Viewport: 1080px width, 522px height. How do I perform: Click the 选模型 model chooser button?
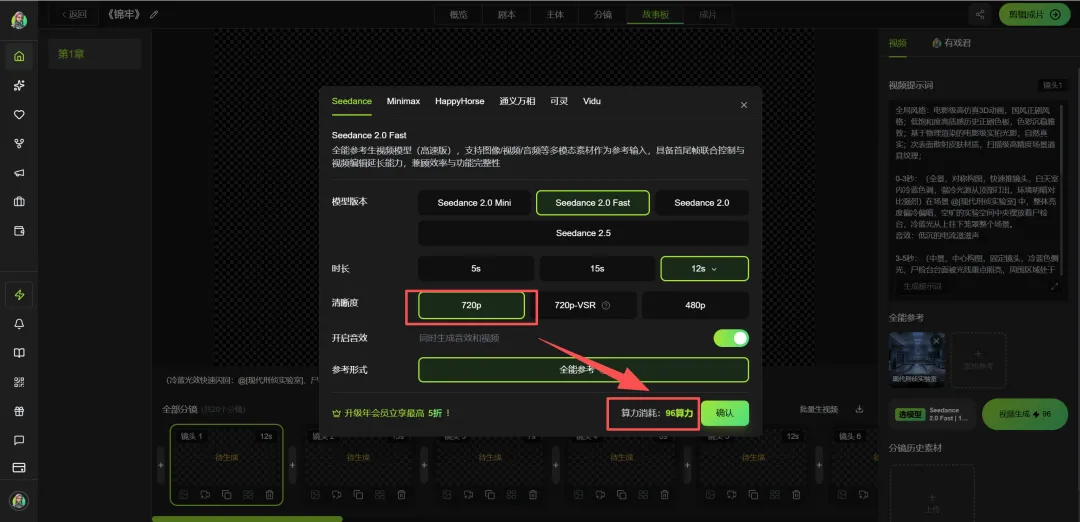pos(932,415)
